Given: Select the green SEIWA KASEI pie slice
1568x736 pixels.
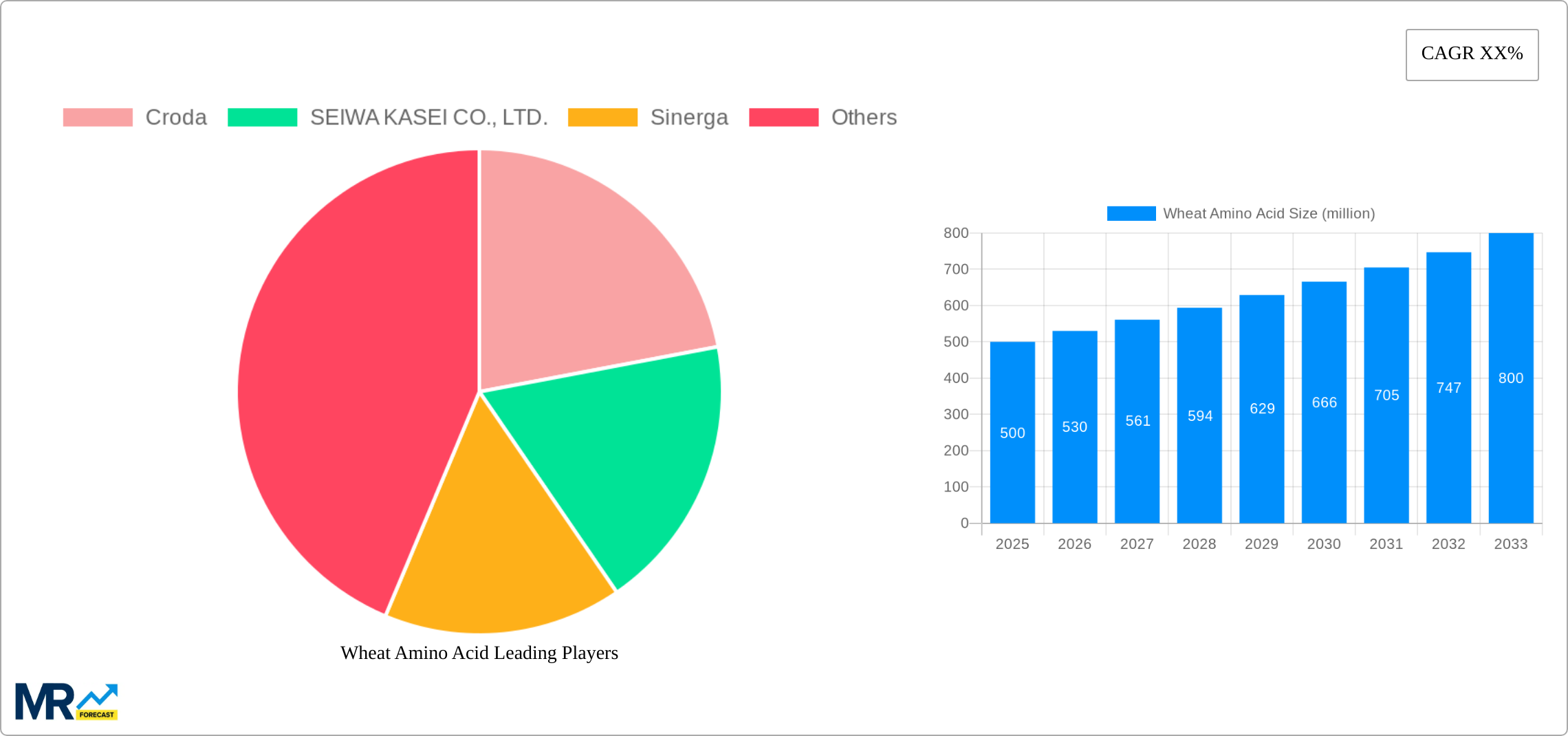Looking at the screenshot, I should click(619, 454).
